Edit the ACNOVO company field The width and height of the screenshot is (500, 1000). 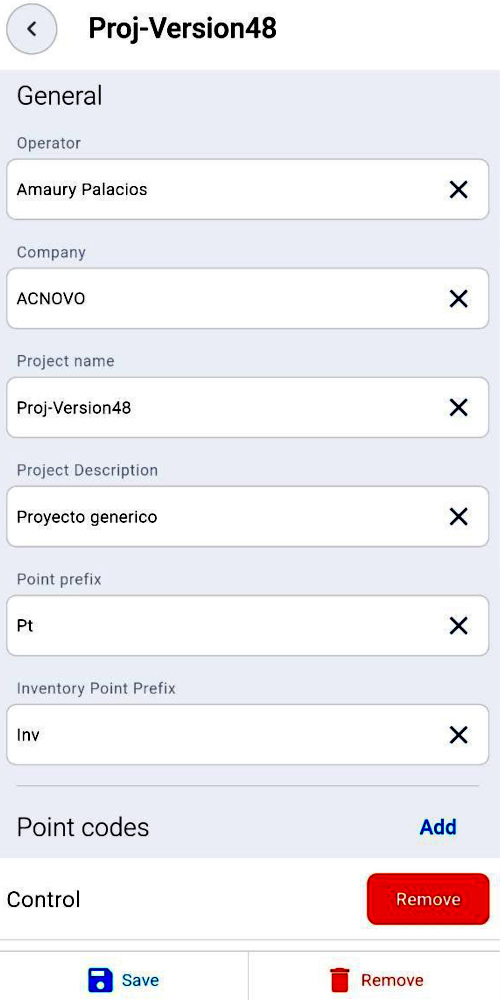click(x=247, y=298)
